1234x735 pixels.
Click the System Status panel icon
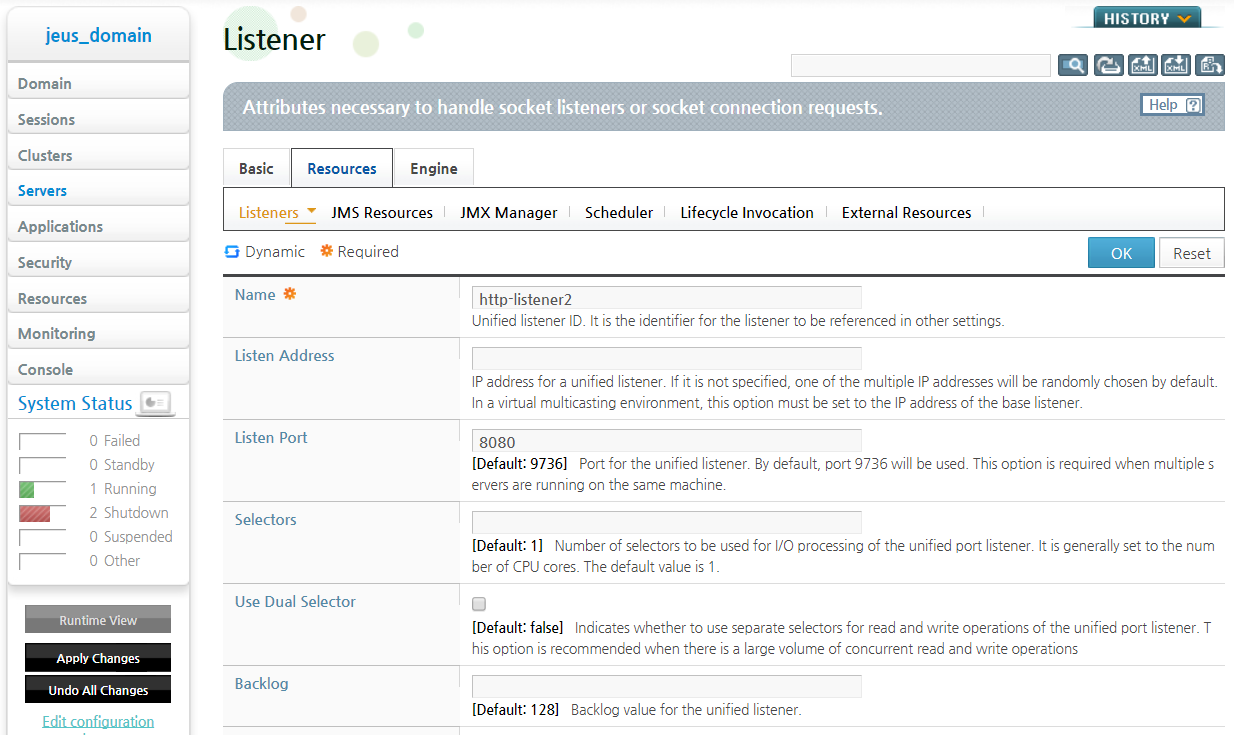[x=155, y=403]
